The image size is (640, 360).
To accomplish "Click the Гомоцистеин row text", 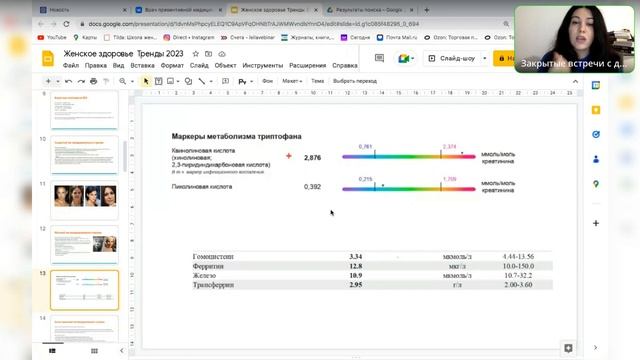I will 213,256.
